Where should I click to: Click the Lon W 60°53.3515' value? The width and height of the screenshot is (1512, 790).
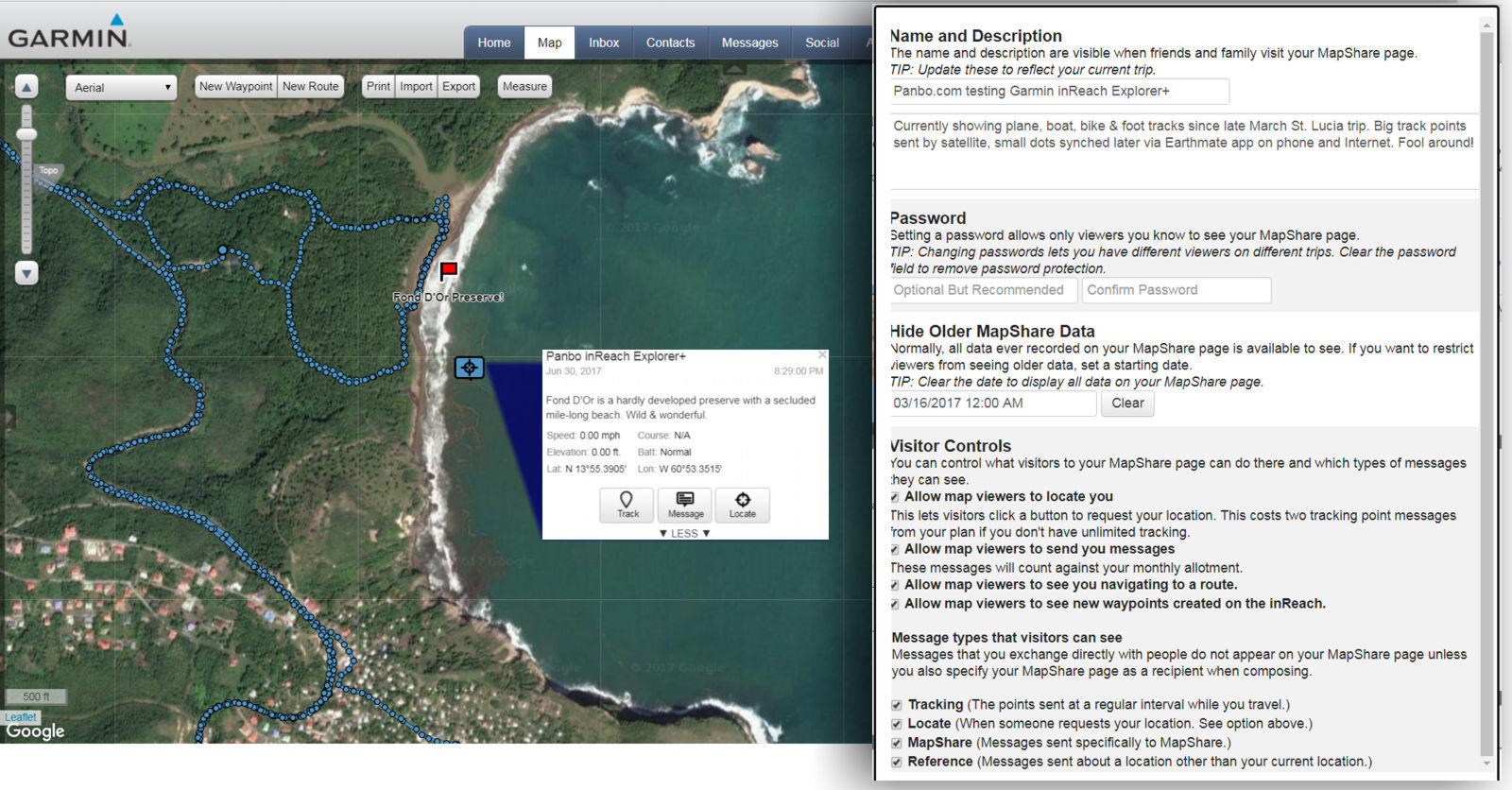679,469
